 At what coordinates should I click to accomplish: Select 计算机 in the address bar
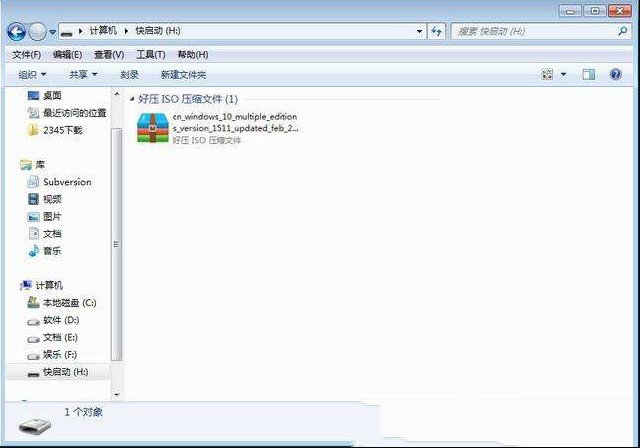tap(103, 31)
